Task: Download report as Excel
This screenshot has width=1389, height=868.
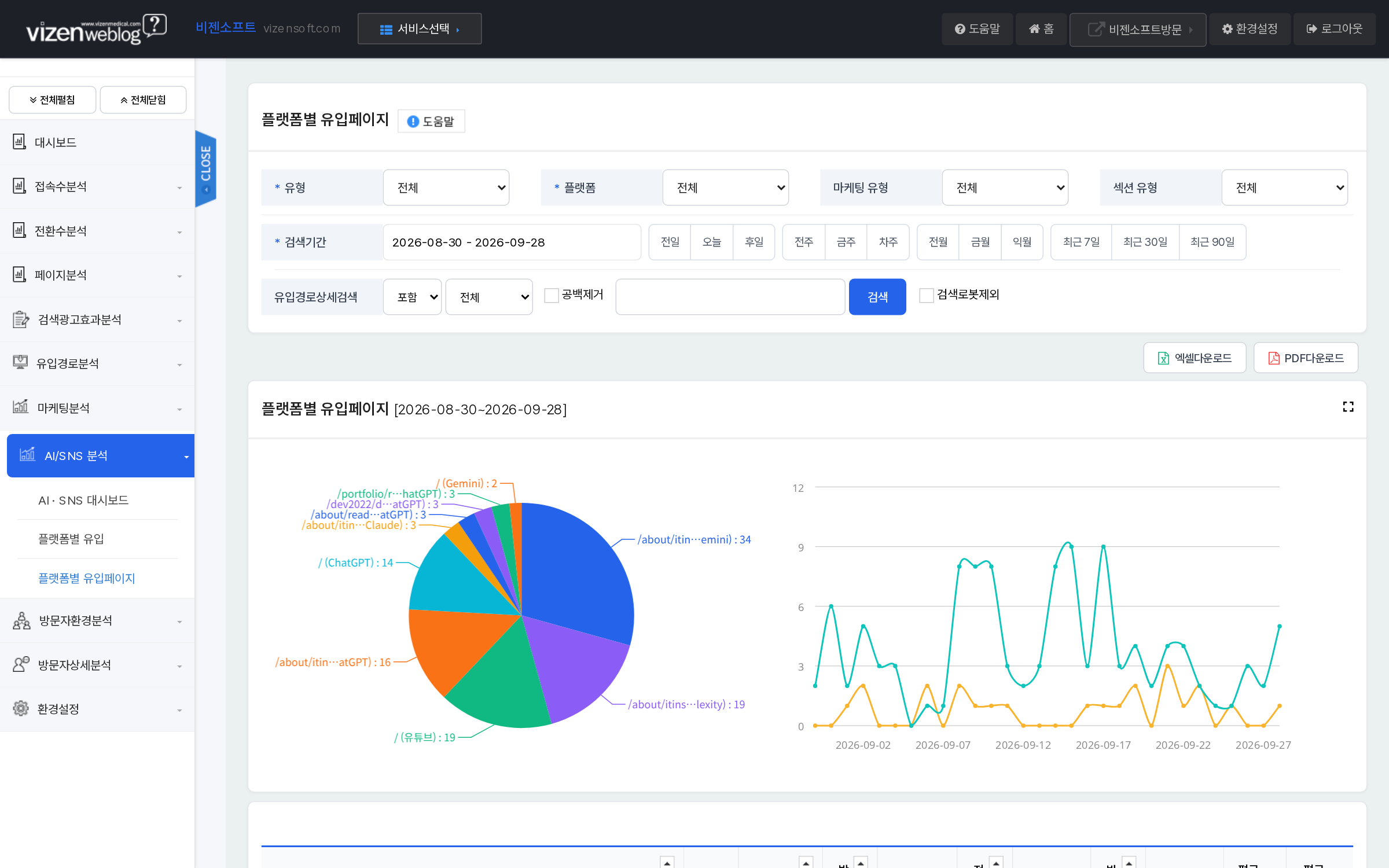Action: pos(1194,358)
